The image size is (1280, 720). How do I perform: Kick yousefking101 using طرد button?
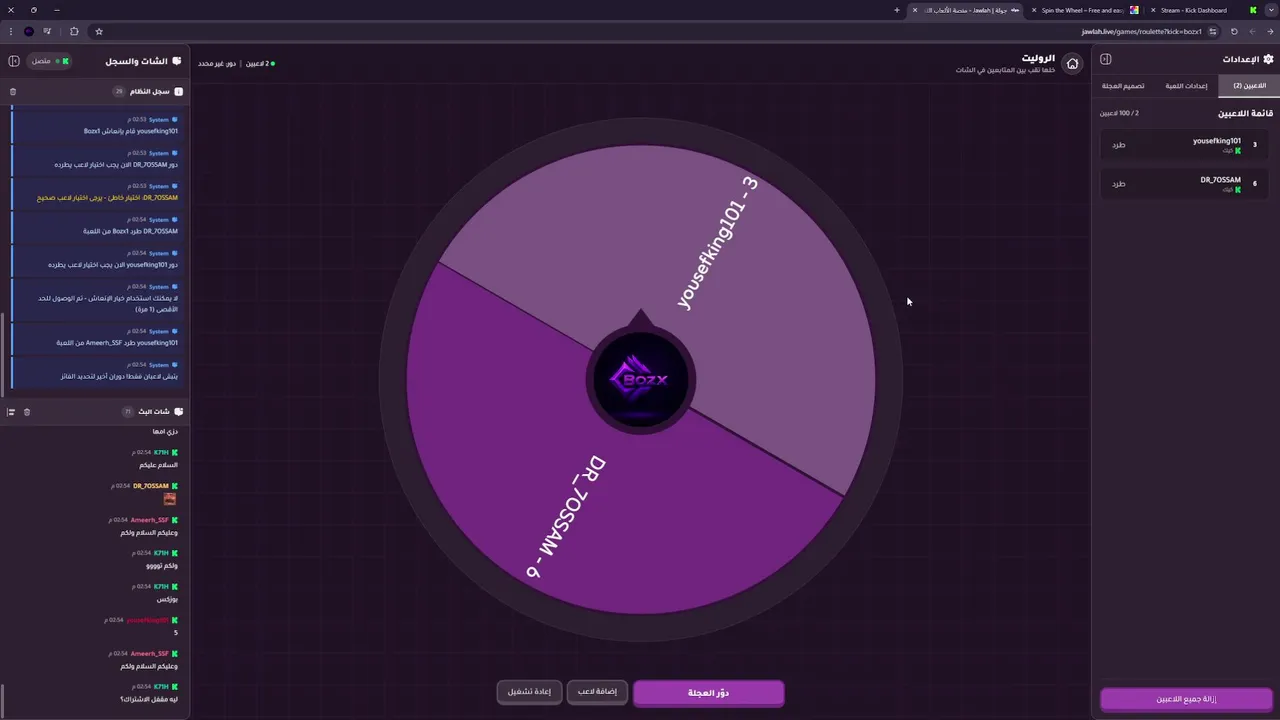tap(1118, 145)
